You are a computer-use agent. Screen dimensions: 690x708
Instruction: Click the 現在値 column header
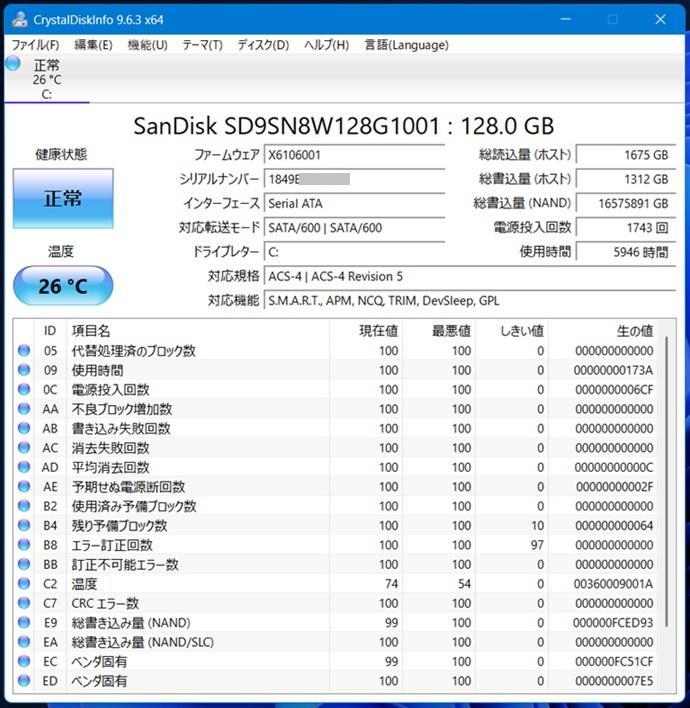point(366,331)
